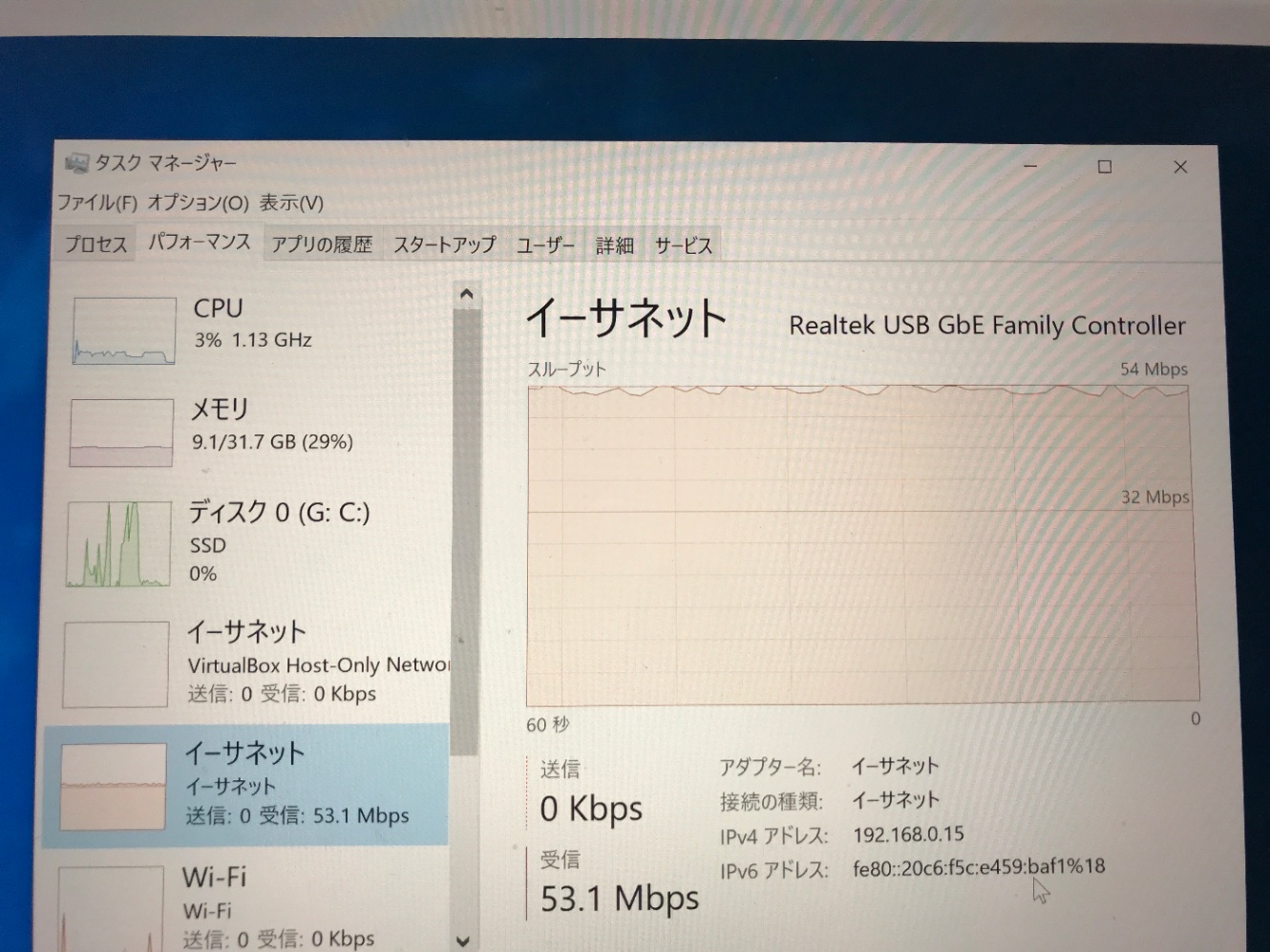Viewport: 1270px width, 952px height.
Task: Select the CPU mini graph thumbnail
Action: click(123, 330)
